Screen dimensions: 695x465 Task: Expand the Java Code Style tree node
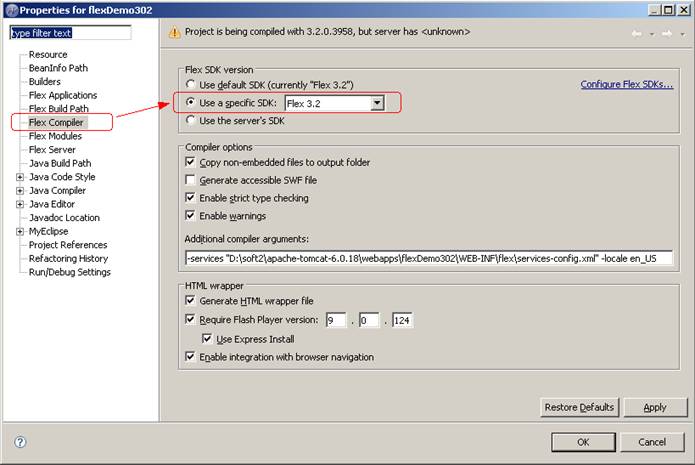click(x=20, y=177)
